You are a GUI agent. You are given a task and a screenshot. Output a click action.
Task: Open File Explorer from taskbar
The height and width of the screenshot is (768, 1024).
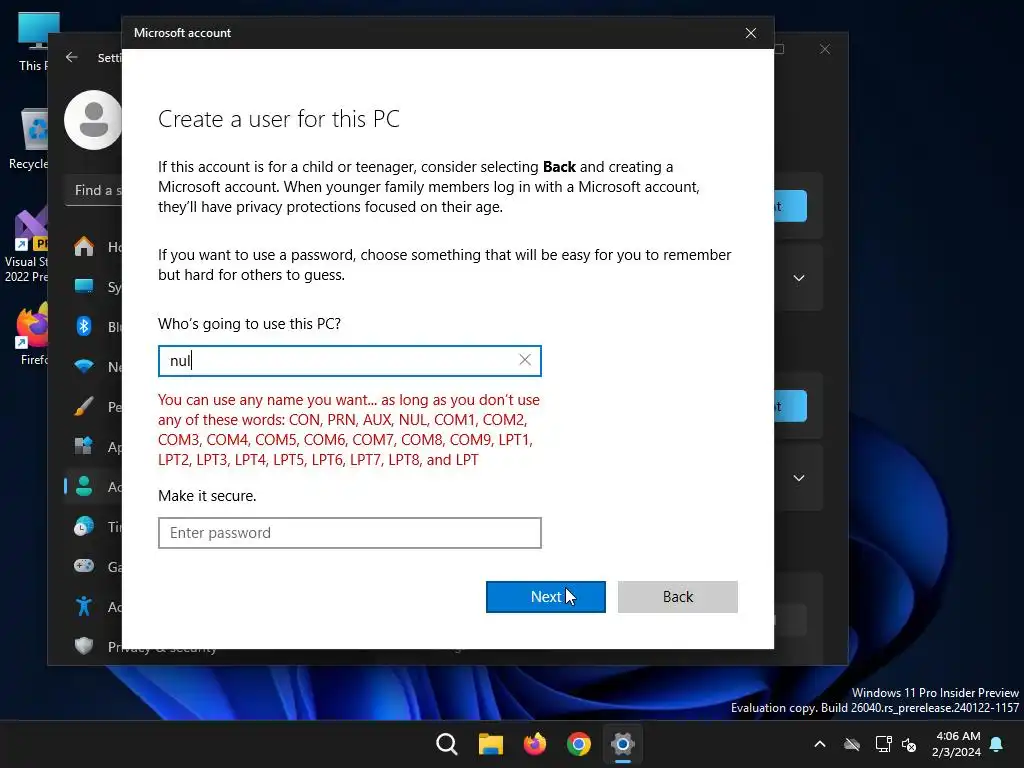coord(490,744)
